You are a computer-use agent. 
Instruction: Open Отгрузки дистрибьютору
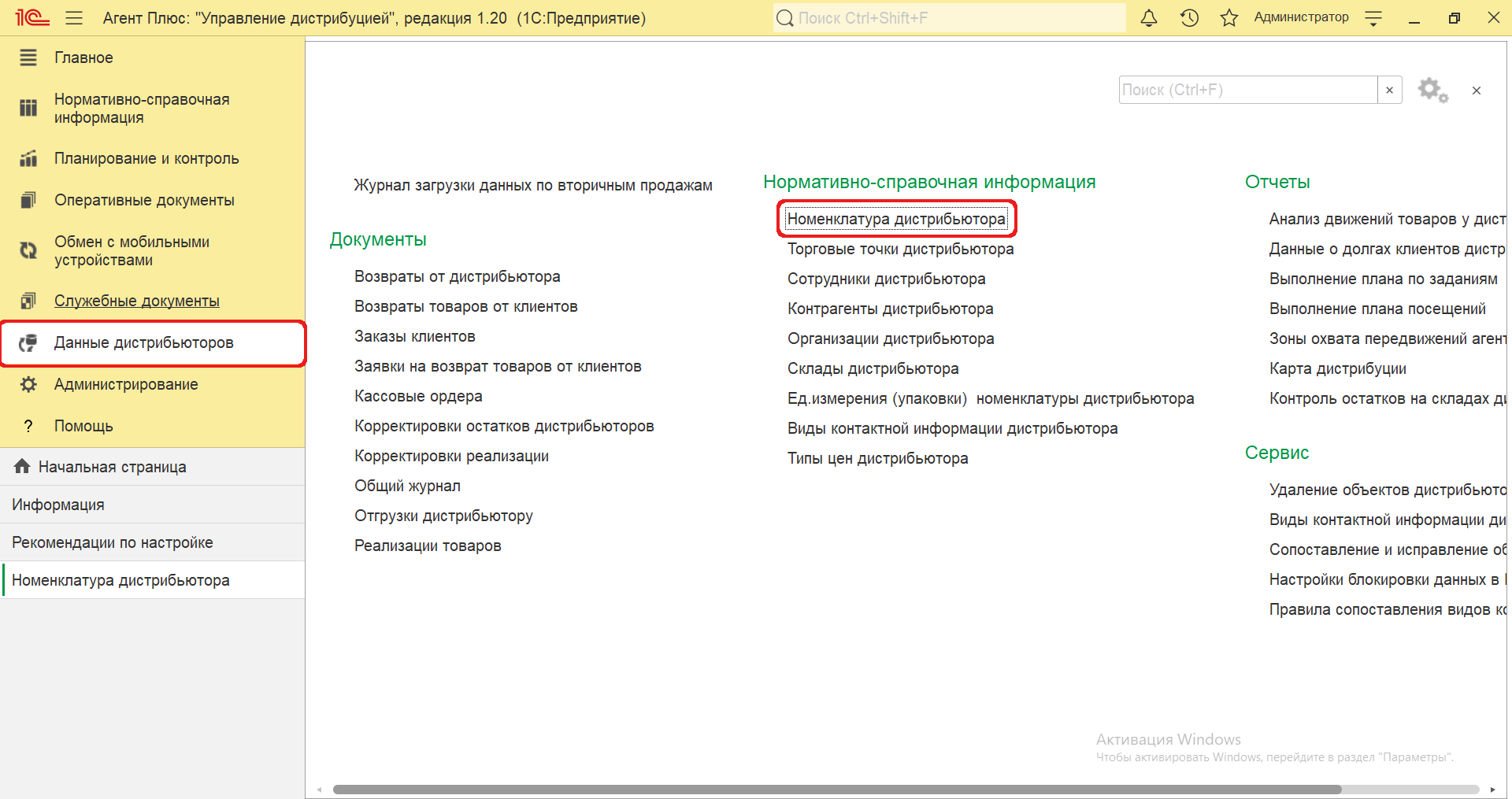[443, 516]
